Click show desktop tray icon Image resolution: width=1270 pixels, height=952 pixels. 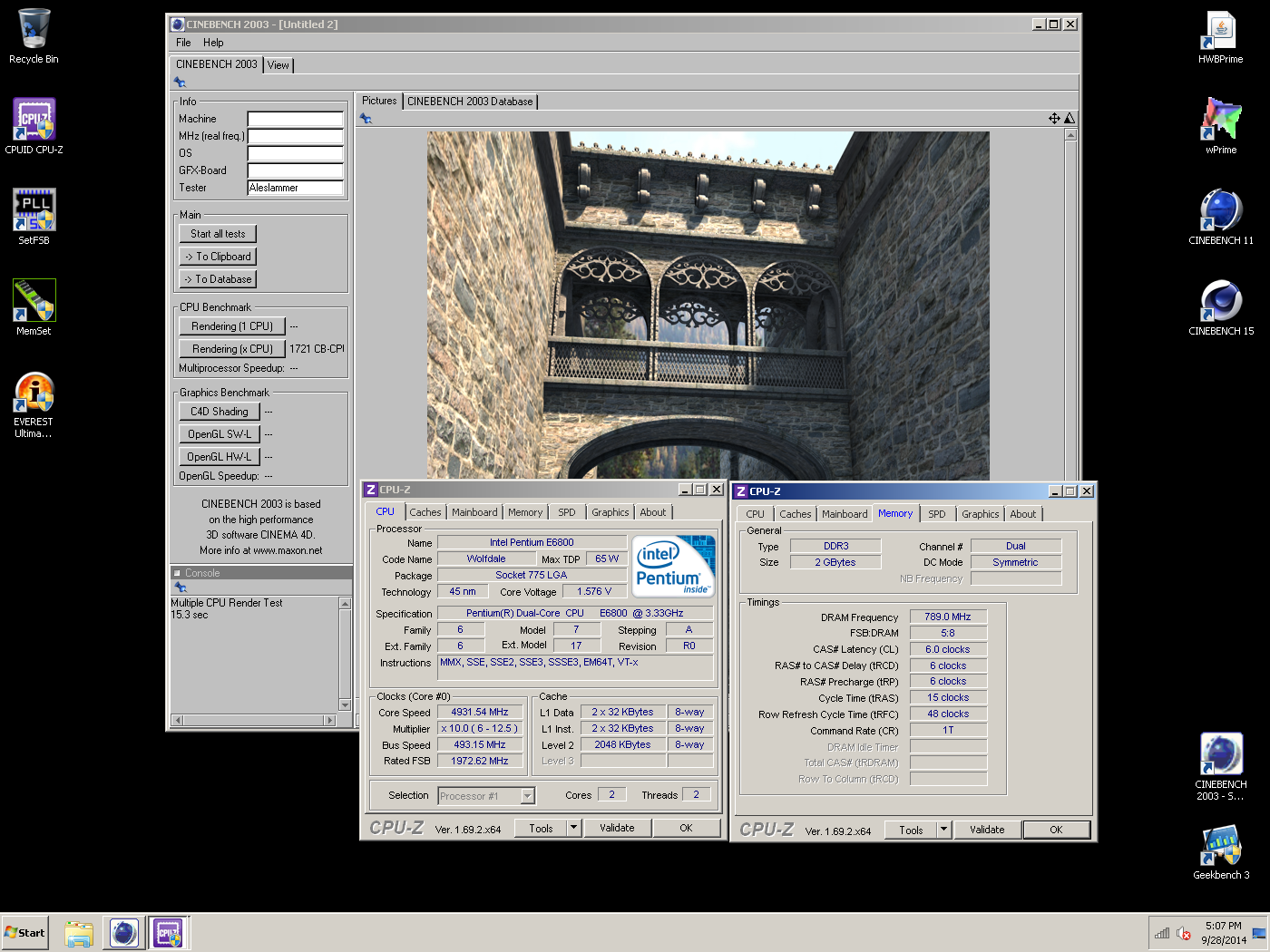[1259, 933]
